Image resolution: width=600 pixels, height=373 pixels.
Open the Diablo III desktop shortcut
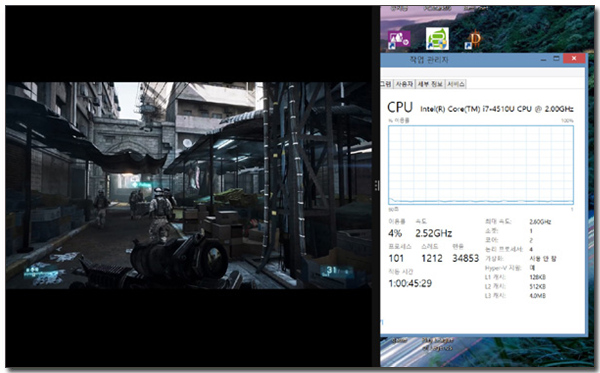pos(474,39)
